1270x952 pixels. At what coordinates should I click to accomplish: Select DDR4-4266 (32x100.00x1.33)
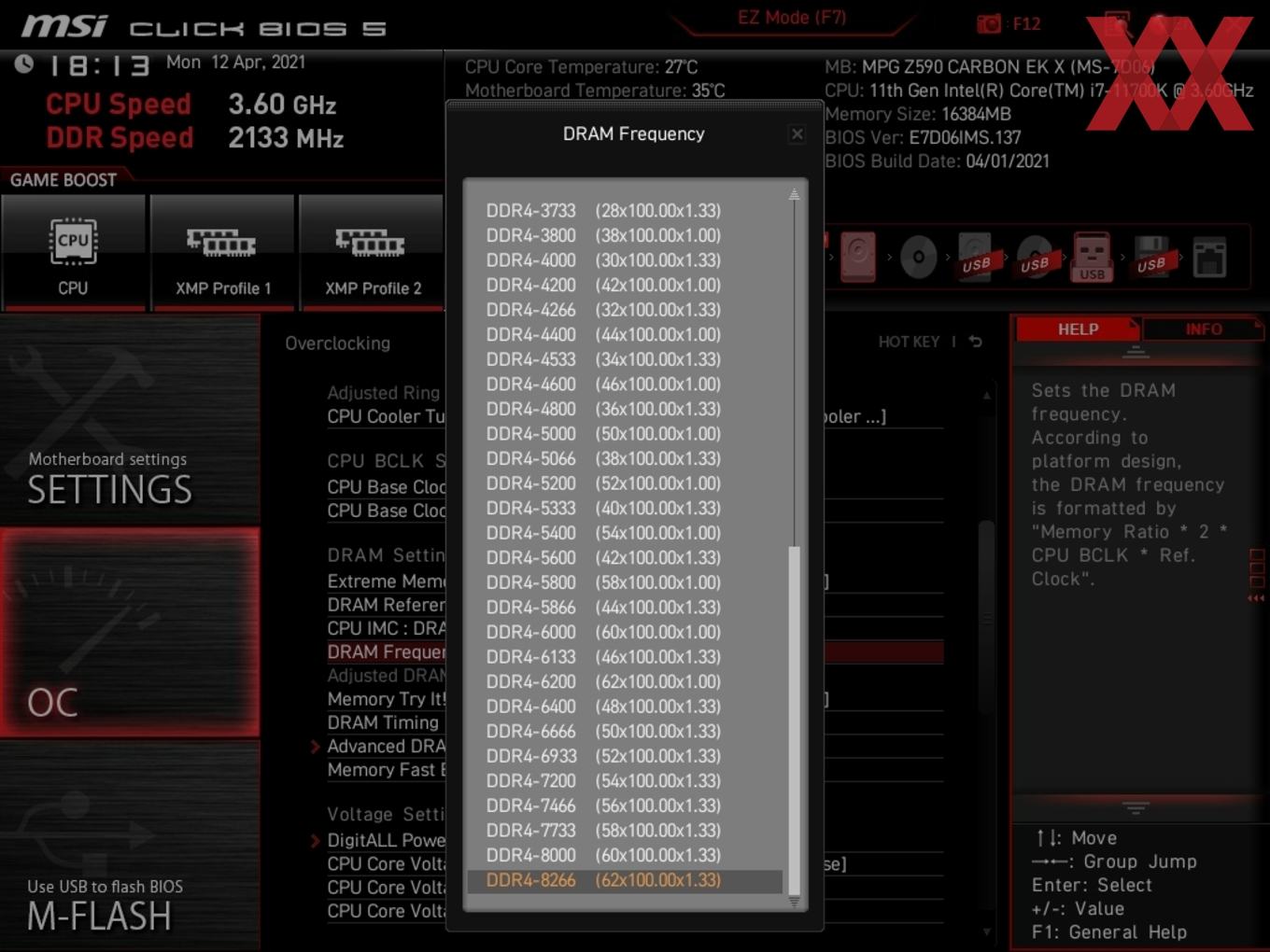pyautogui.click(x=624, y=310)
